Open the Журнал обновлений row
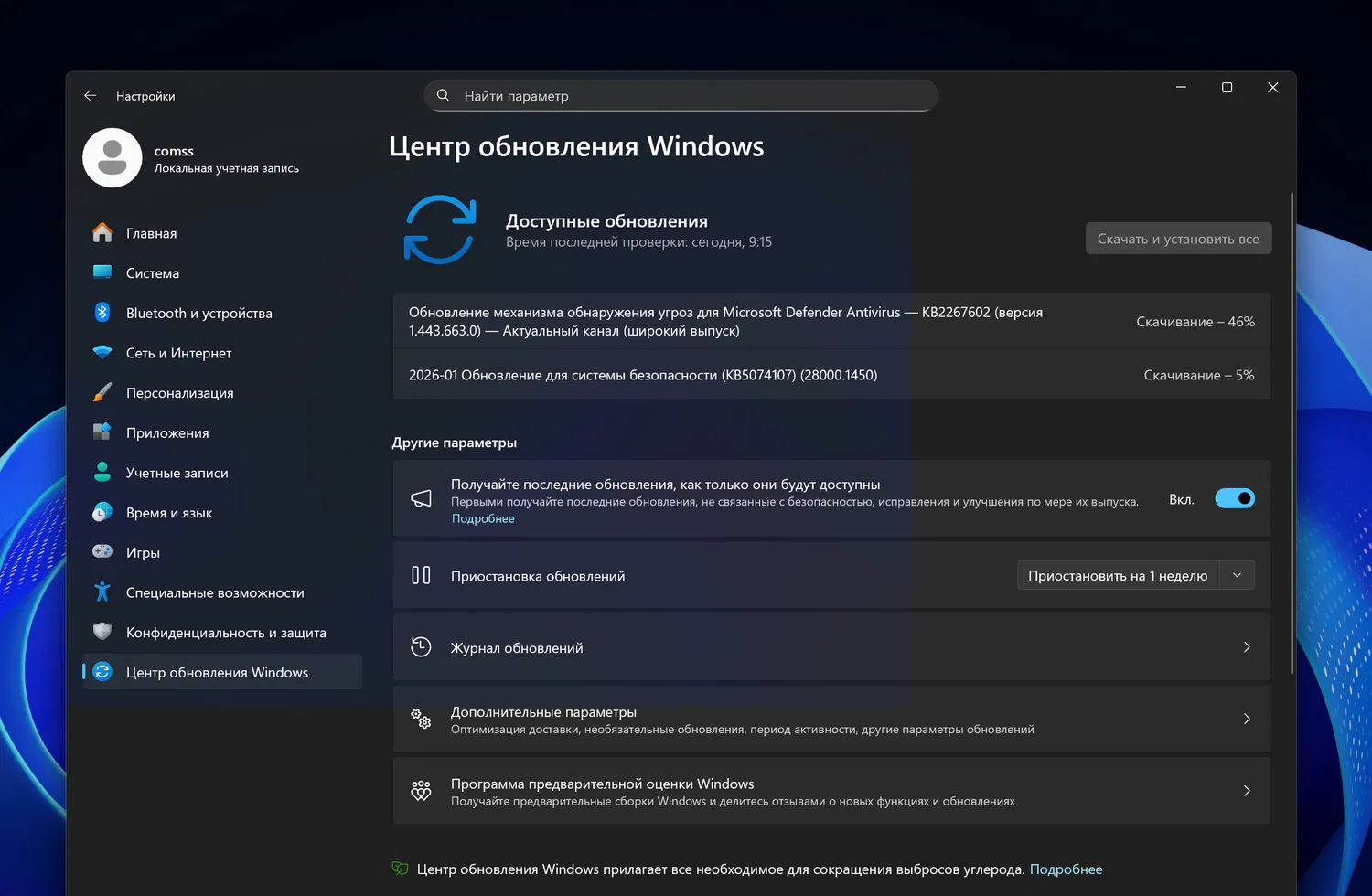Screen dimensions: 1372x896 click(x=831, y=647)
